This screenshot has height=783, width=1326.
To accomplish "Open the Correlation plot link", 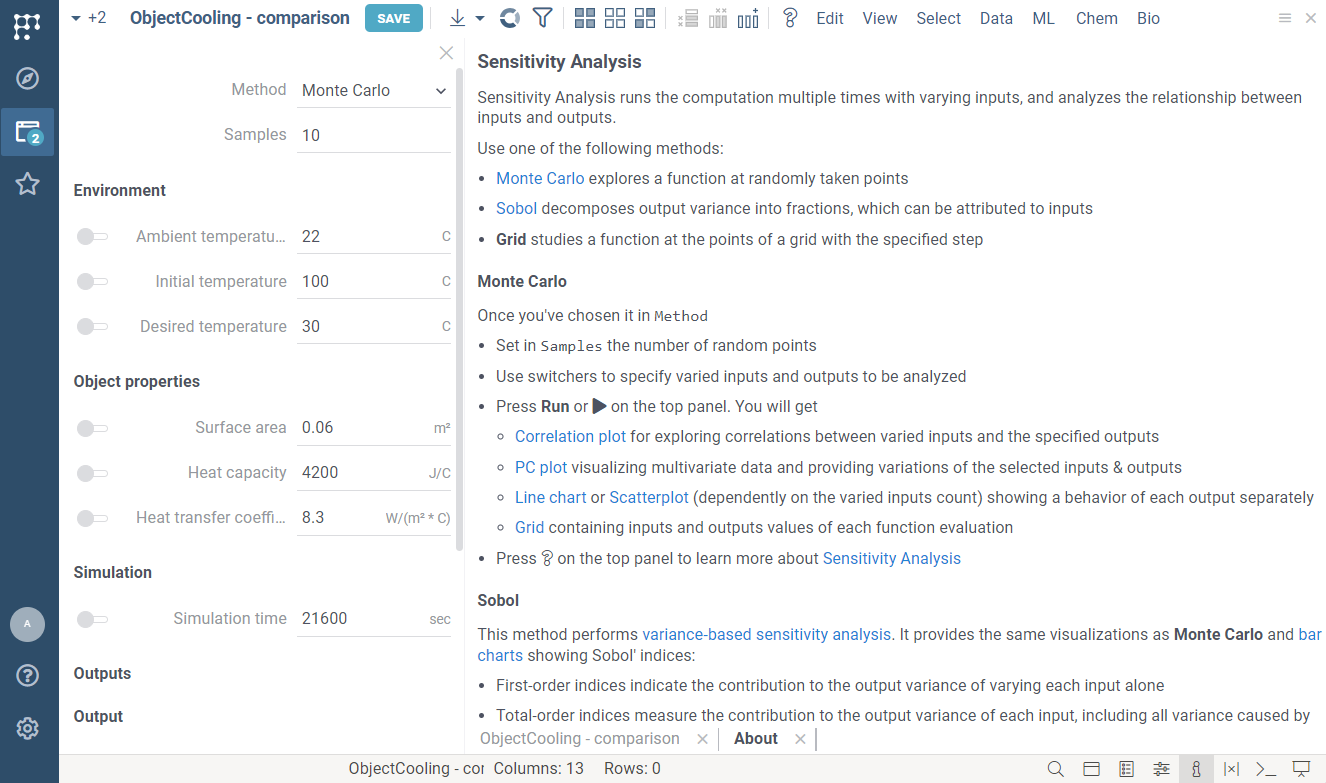I will (x=570, y=437).
